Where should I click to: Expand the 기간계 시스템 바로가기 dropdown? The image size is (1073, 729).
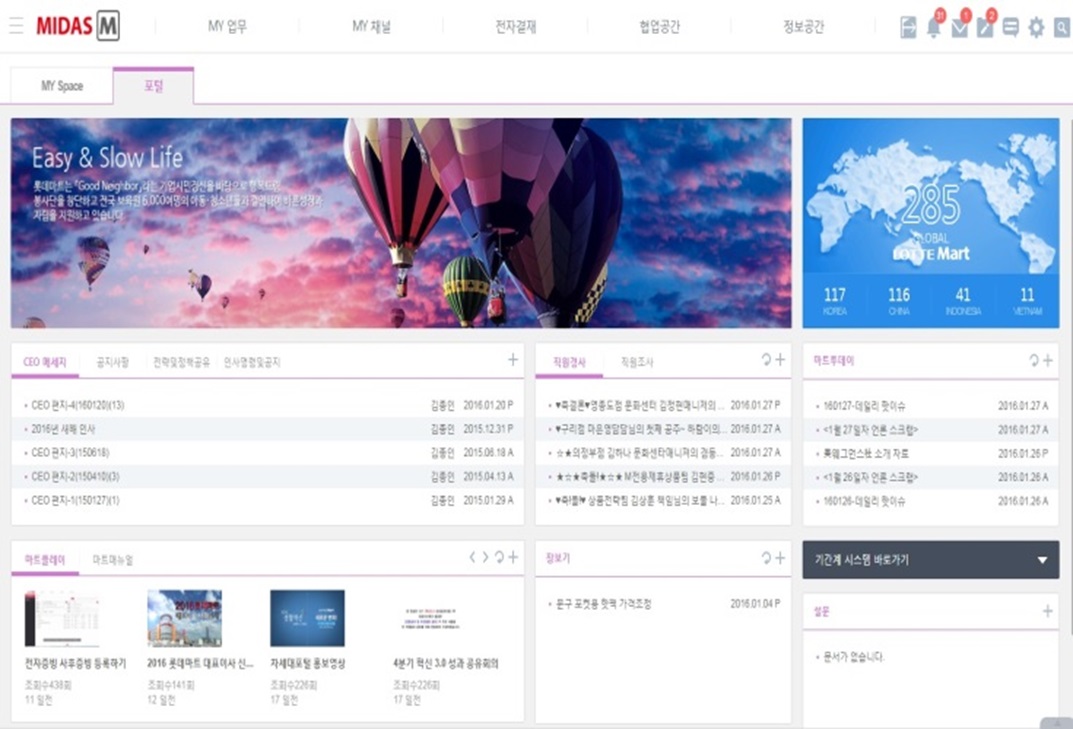[x=1044, y=560]
